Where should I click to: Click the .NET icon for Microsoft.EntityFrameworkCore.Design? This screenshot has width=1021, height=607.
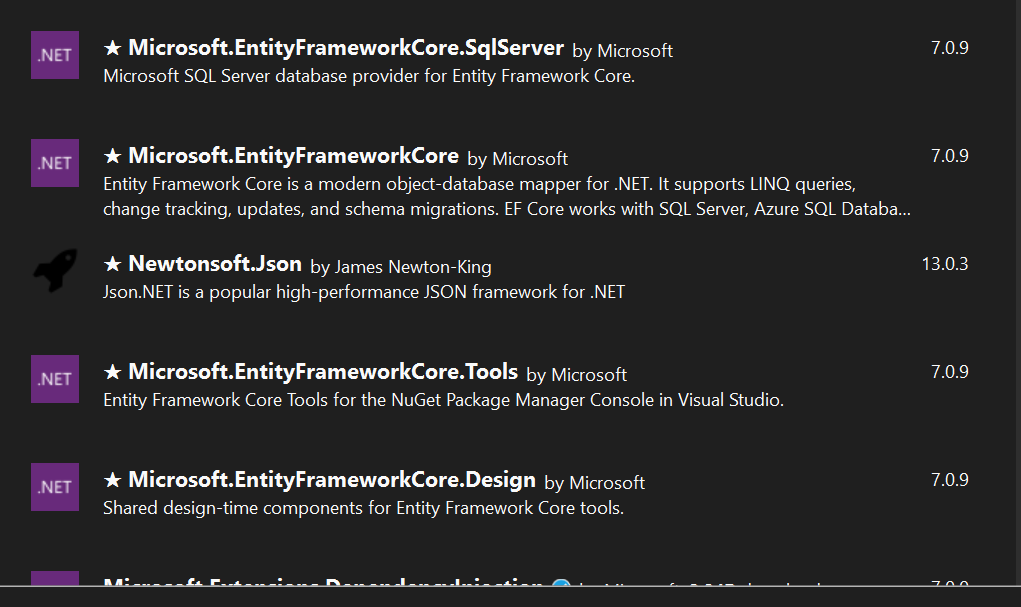pyautogui.click(x=55, y=487)
